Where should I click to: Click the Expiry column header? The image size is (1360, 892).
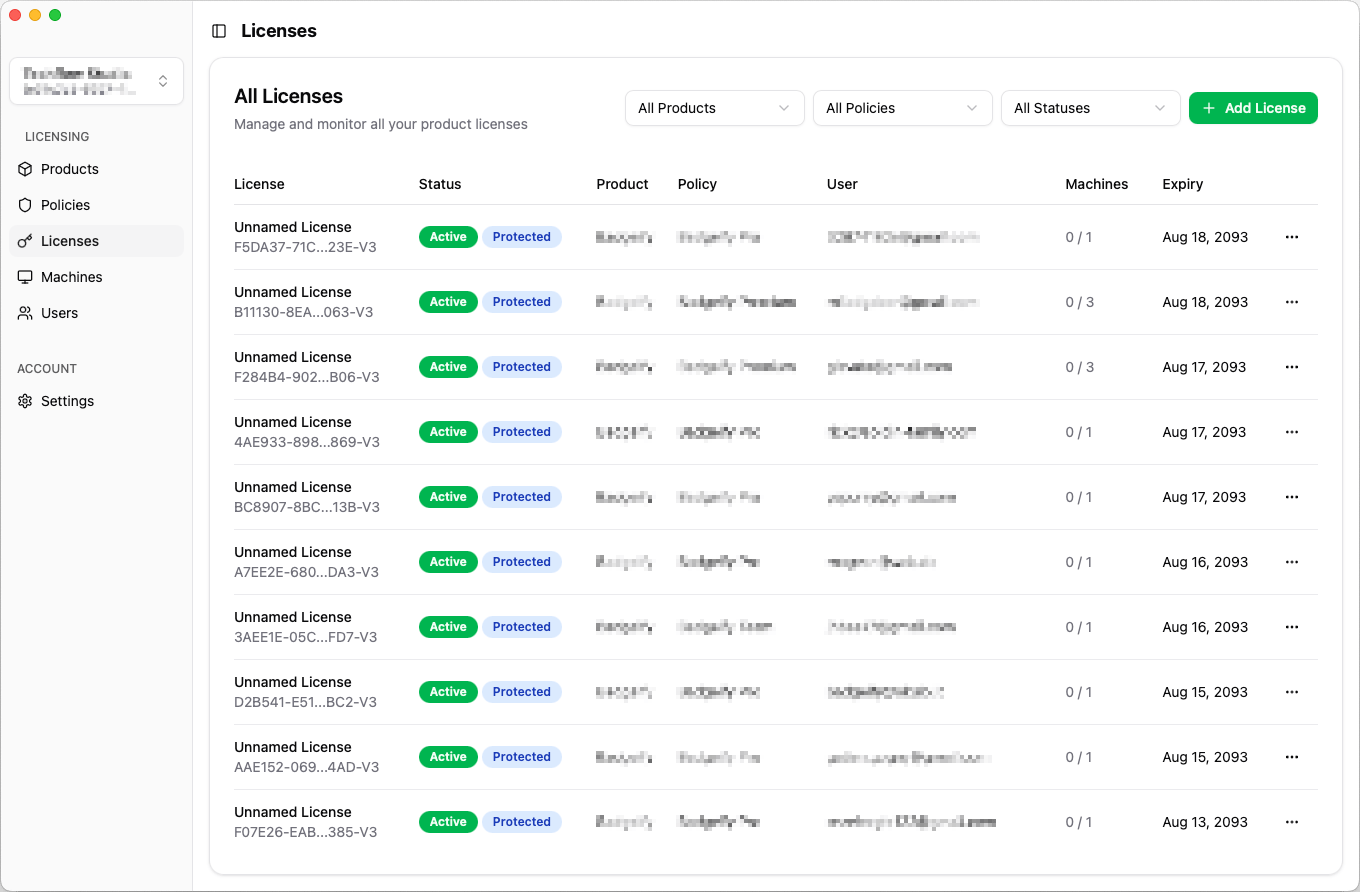pos(1182,184)
